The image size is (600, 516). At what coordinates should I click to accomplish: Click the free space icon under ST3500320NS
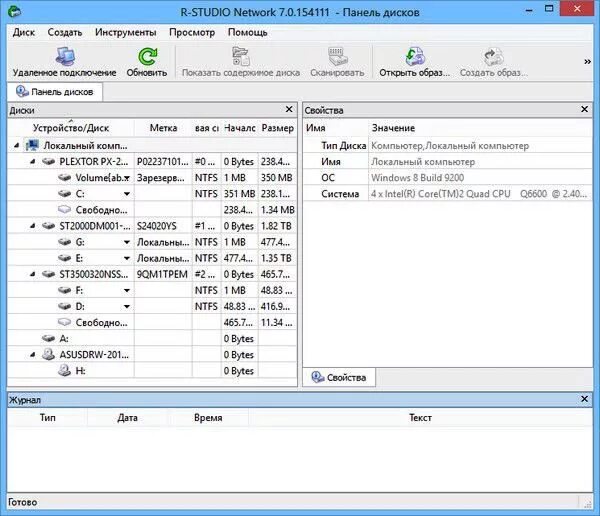65,322
